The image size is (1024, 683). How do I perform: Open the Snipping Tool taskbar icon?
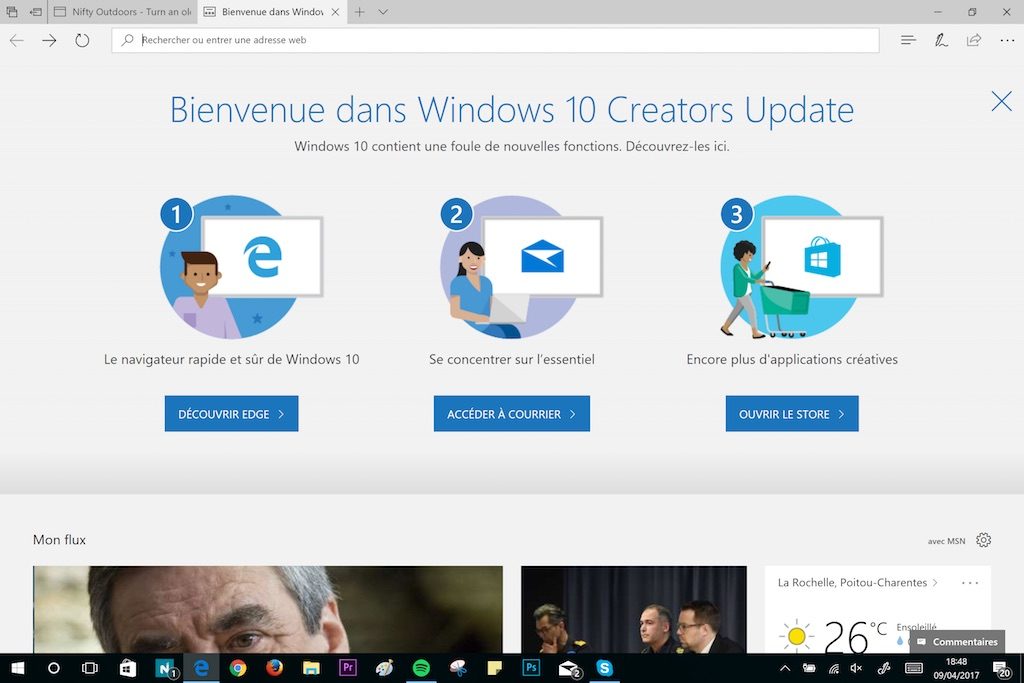point(458,668)
